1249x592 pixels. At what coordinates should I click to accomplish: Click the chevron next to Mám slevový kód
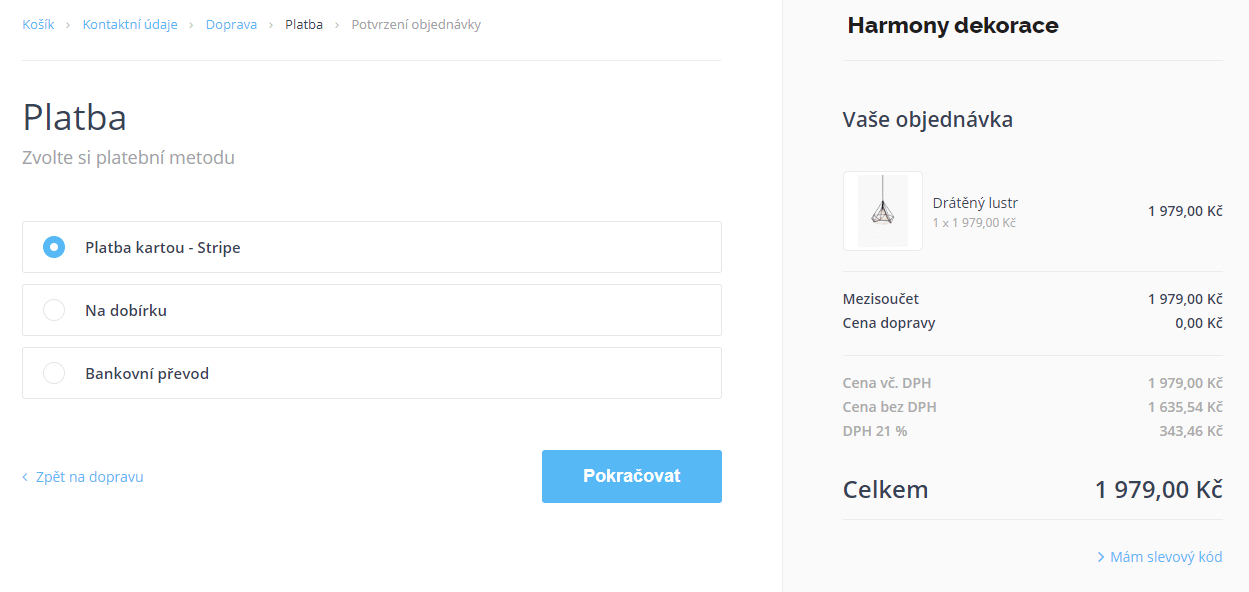pyautogui.click(x=1101, y=557)
